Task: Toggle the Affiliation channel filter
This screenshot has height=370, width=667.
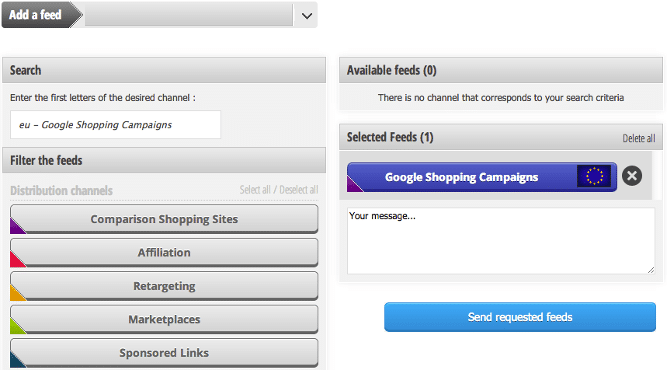Action: (164, 253)
